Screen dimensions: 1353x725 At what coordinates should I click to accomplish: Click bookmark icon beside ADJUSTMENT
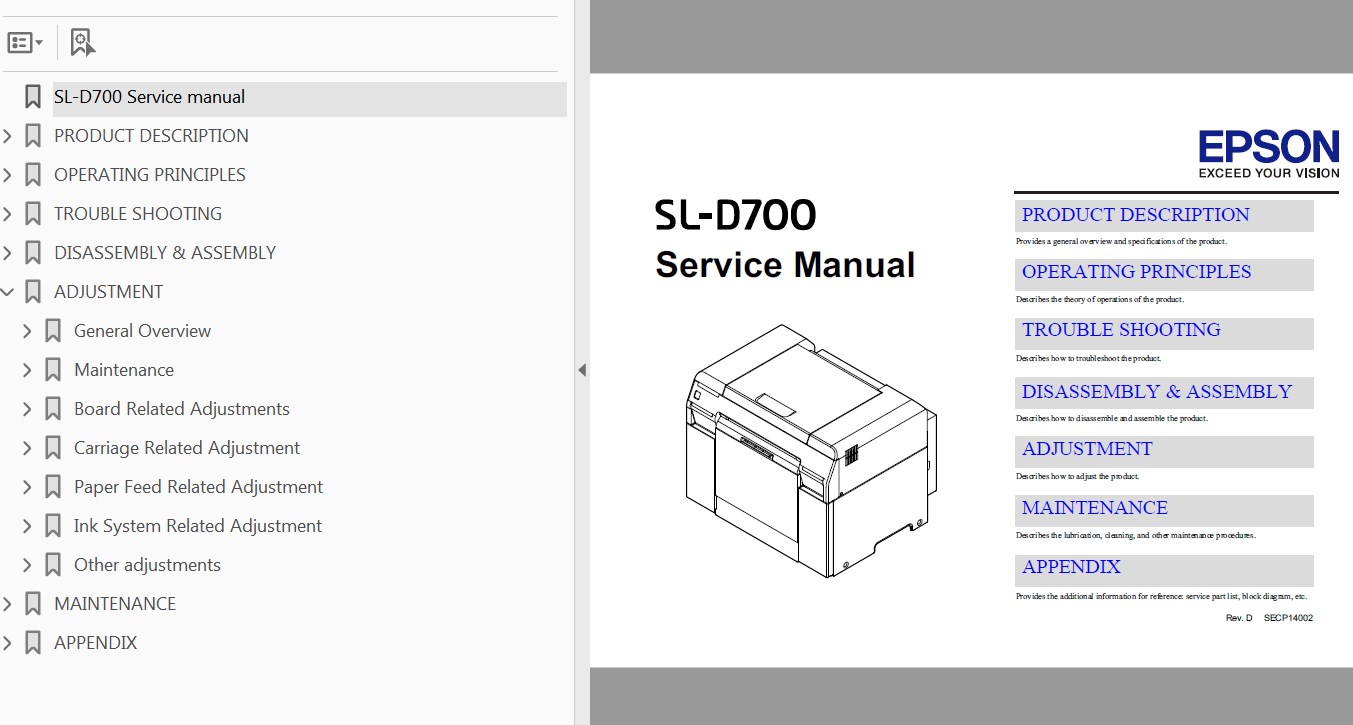click(x=33, y=292)
